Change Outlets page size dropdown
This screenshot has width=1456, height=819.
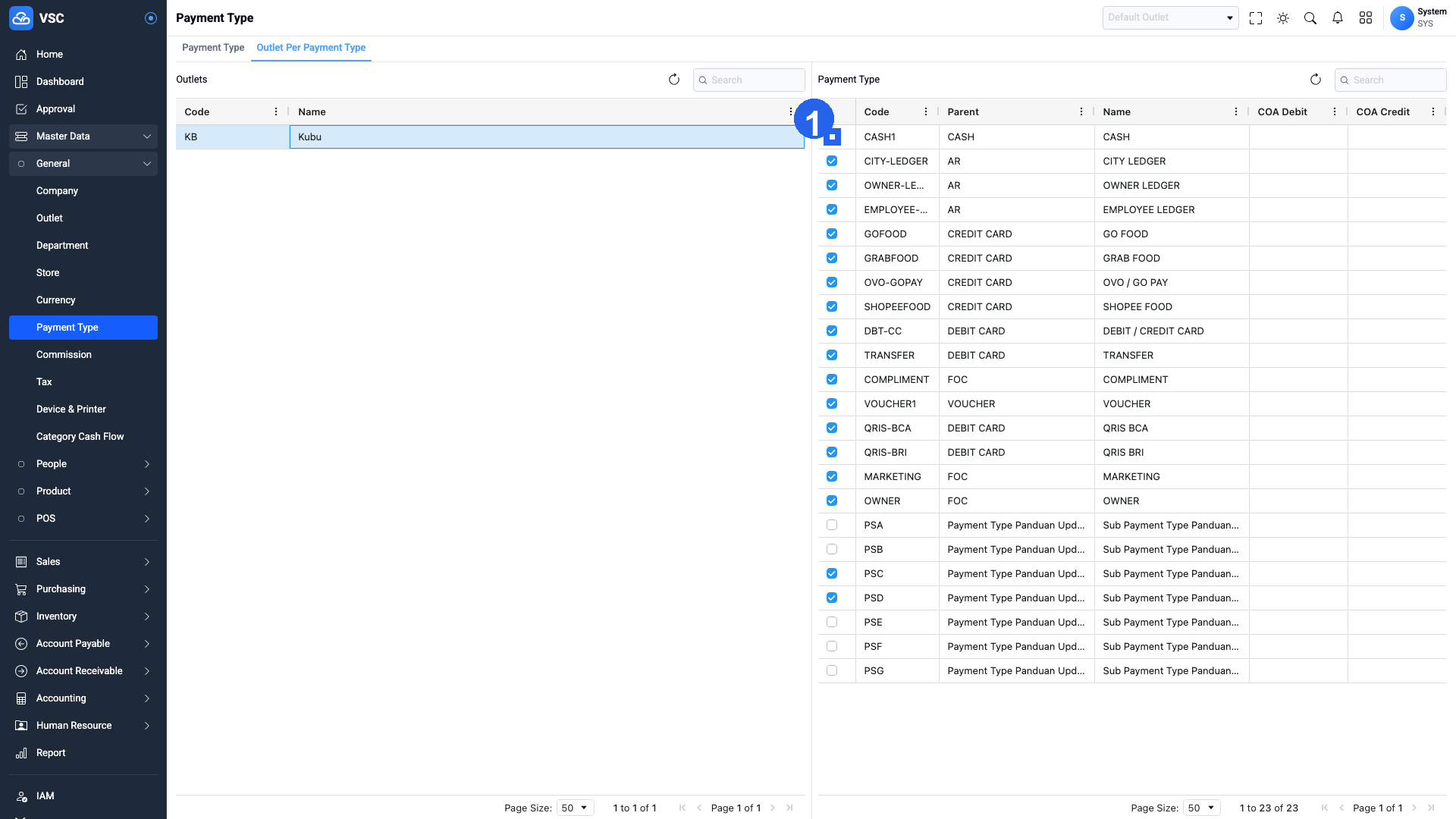click(x=575, y=808)
